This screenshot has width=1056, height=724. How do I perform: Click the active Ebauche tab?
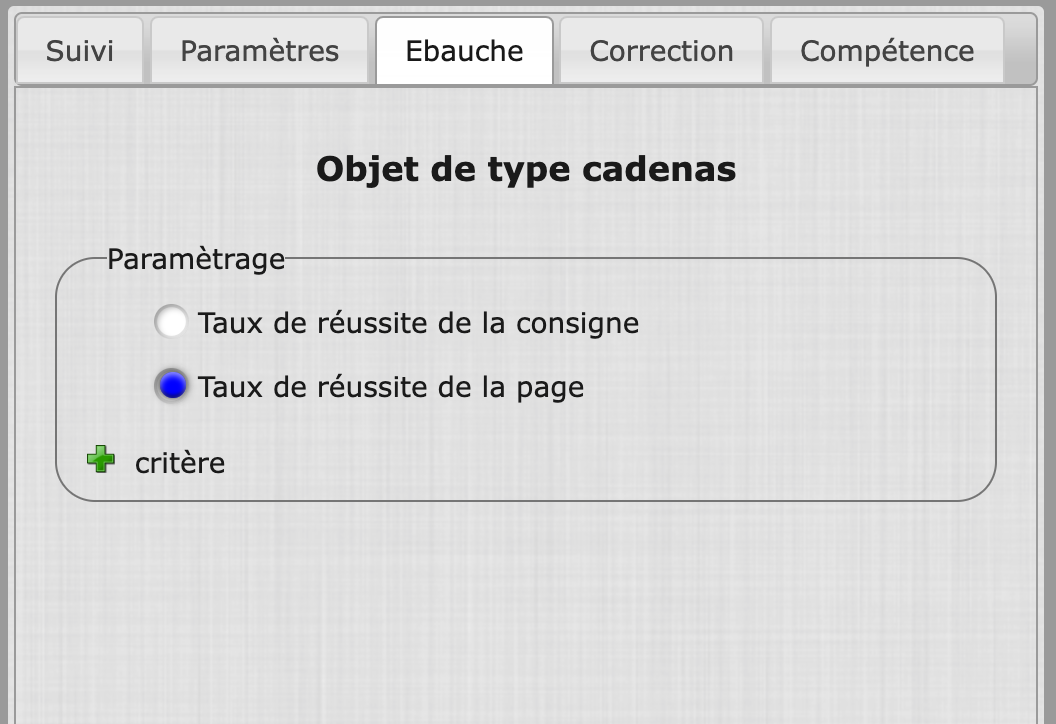pos(464,51)
